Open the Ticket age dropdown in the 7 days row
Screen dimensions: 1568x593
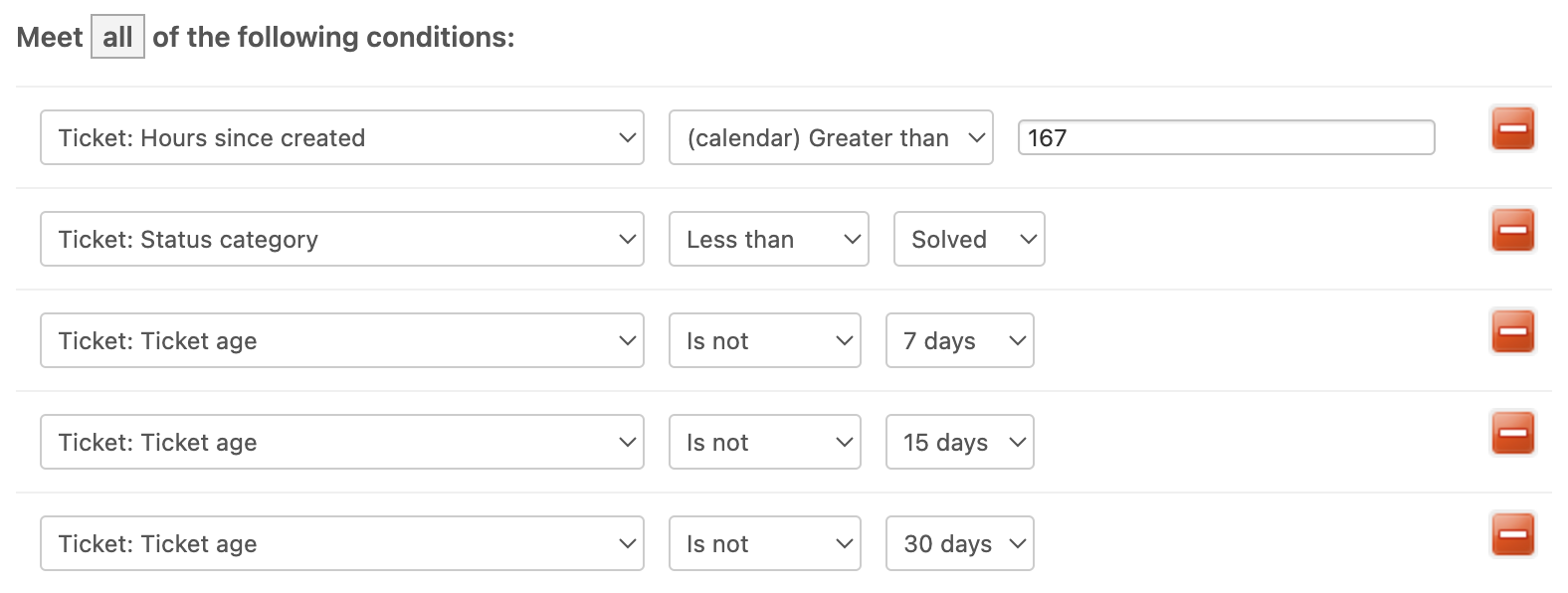tap(342, 340)
